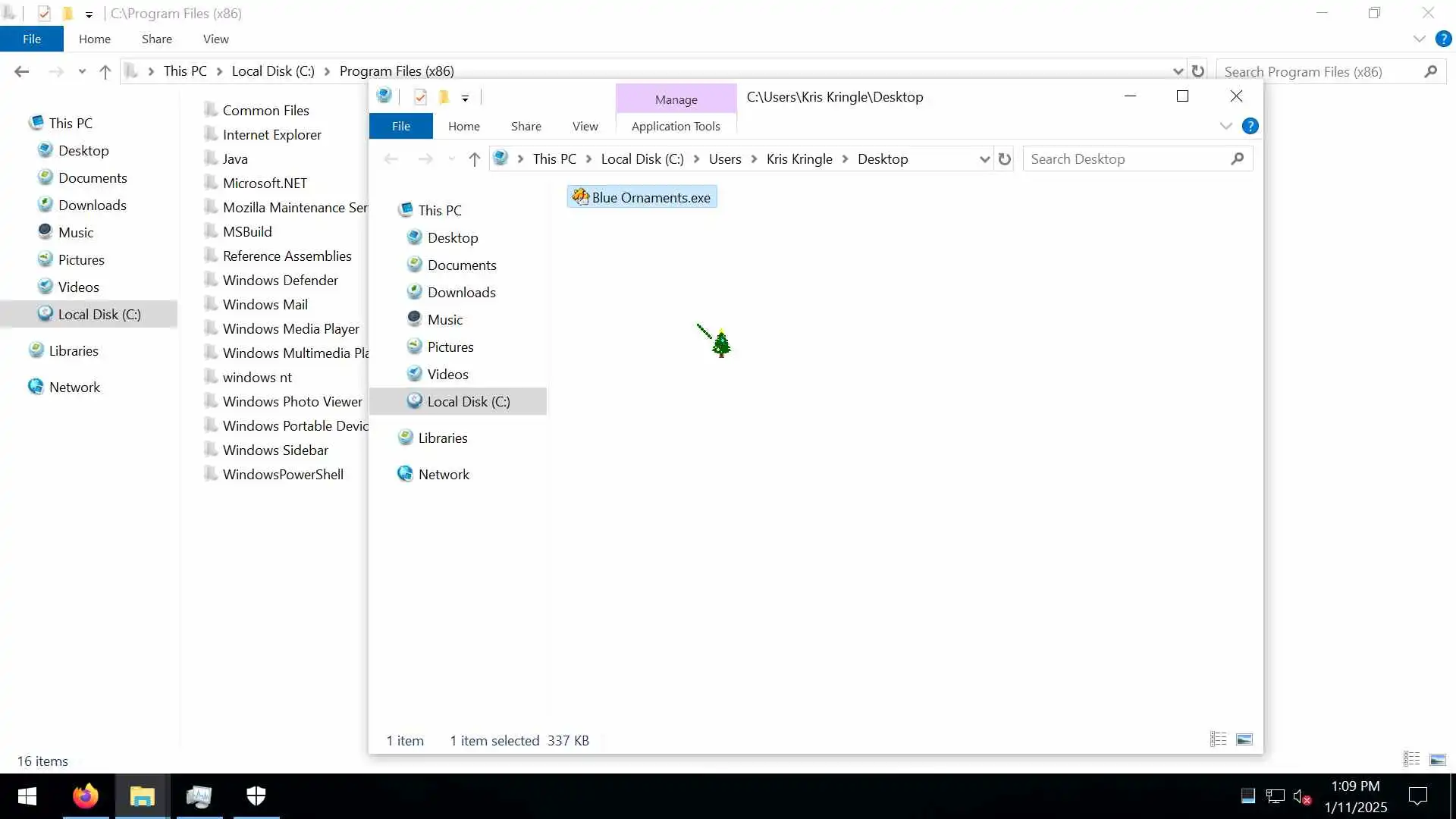The image size is (1456, 819).
Task: Click Up arrow in Desktop window
Action: pyautogui.click(x=475, y=159)
